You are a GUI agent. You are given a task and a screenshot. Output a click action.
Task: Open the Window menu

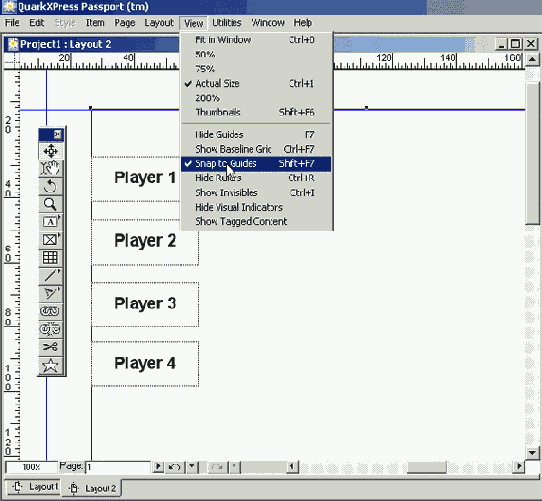[x=268, y=23]
